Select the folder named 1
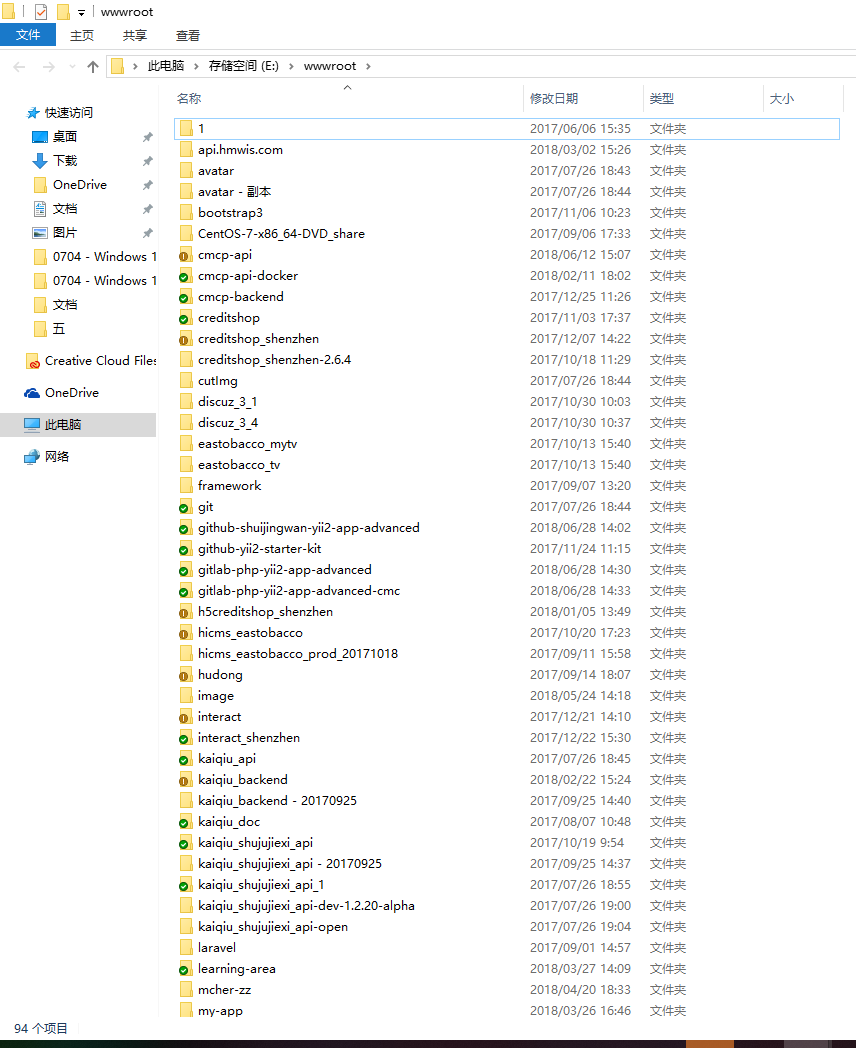Viewport: 856px width, 1048px height. [506, 129]
